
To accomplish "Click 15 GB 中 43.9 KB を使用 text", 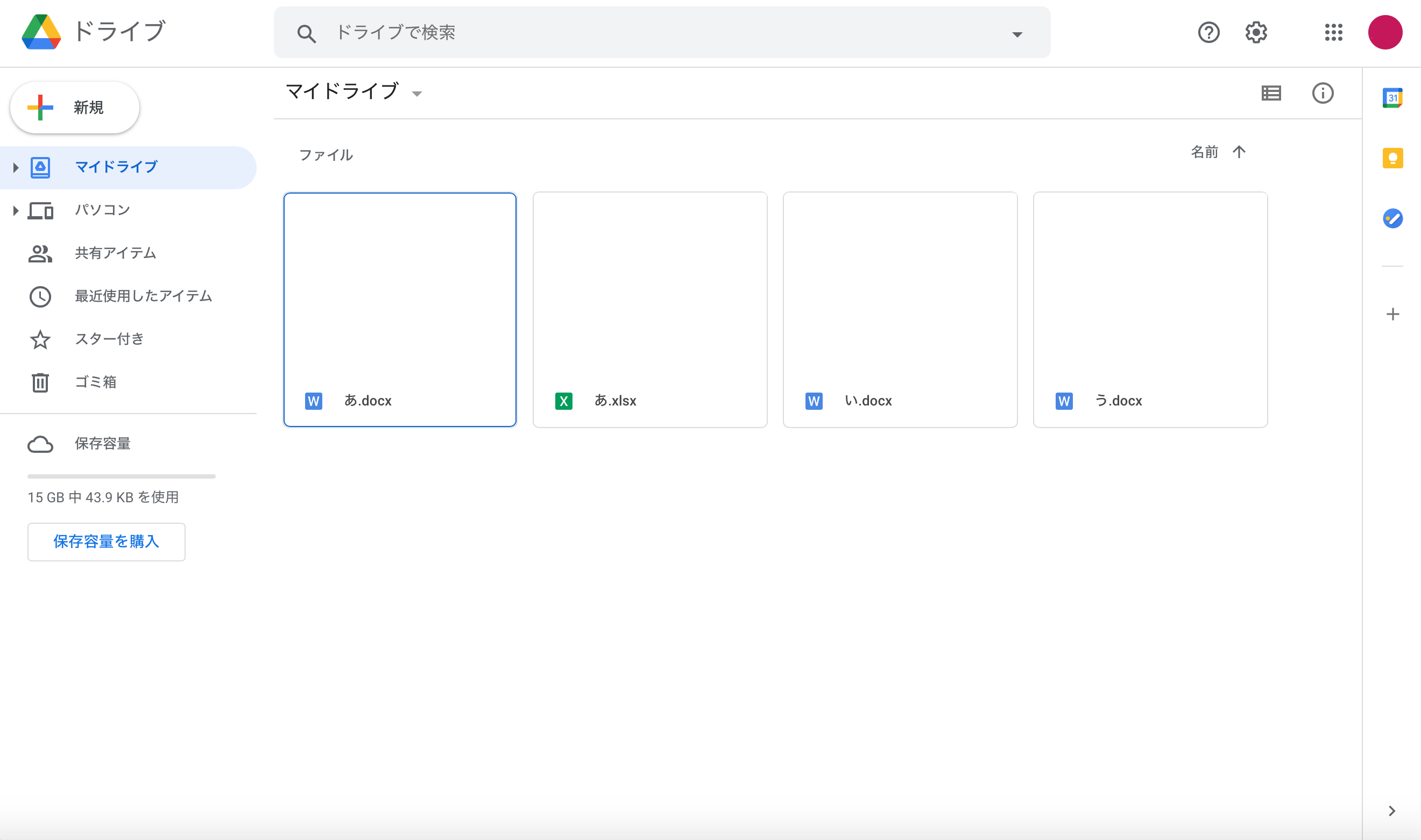I will [x=103, y=497].
